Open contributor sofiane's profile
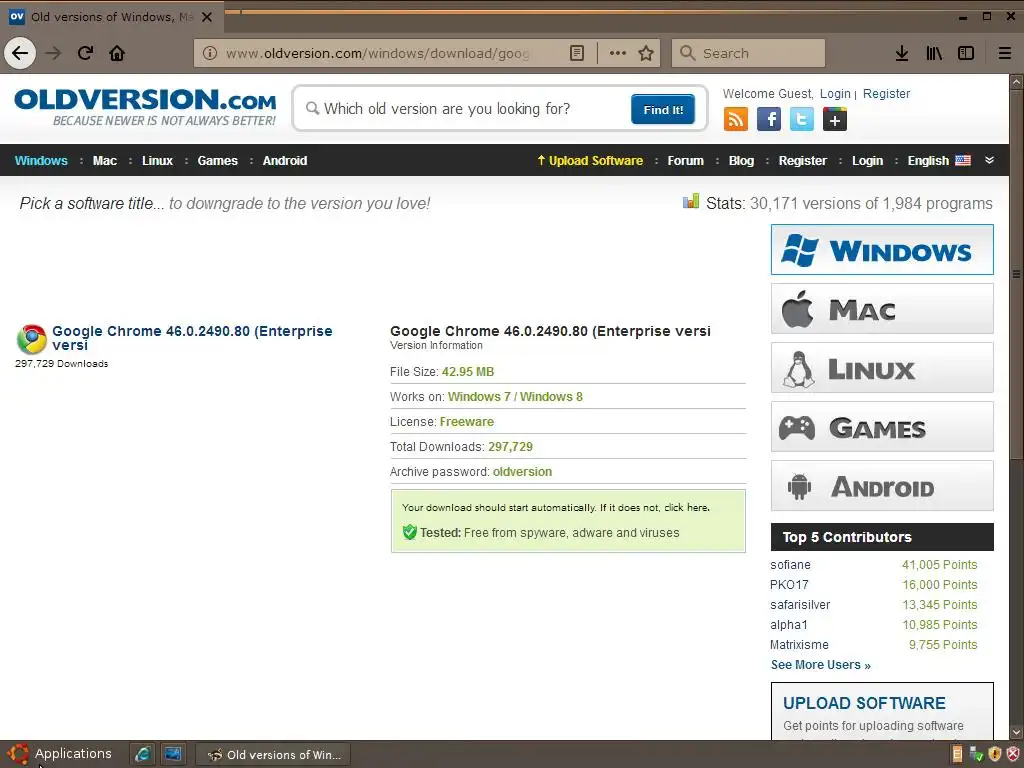This screenshot has height=768, width=1024. (790, 565)
